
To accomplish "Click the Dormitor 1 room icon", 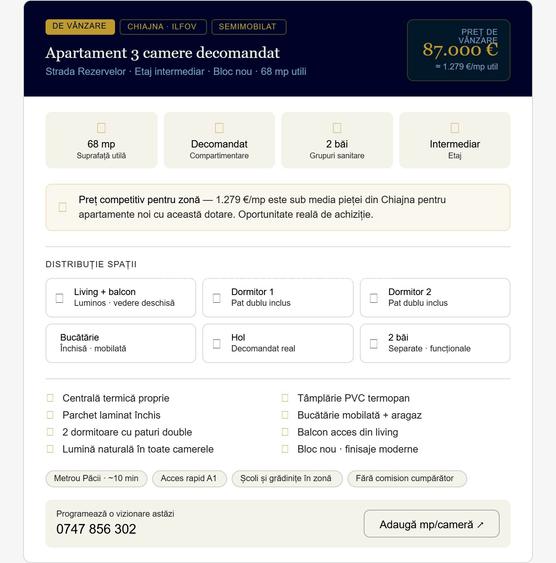I will (x=216, y=298).
